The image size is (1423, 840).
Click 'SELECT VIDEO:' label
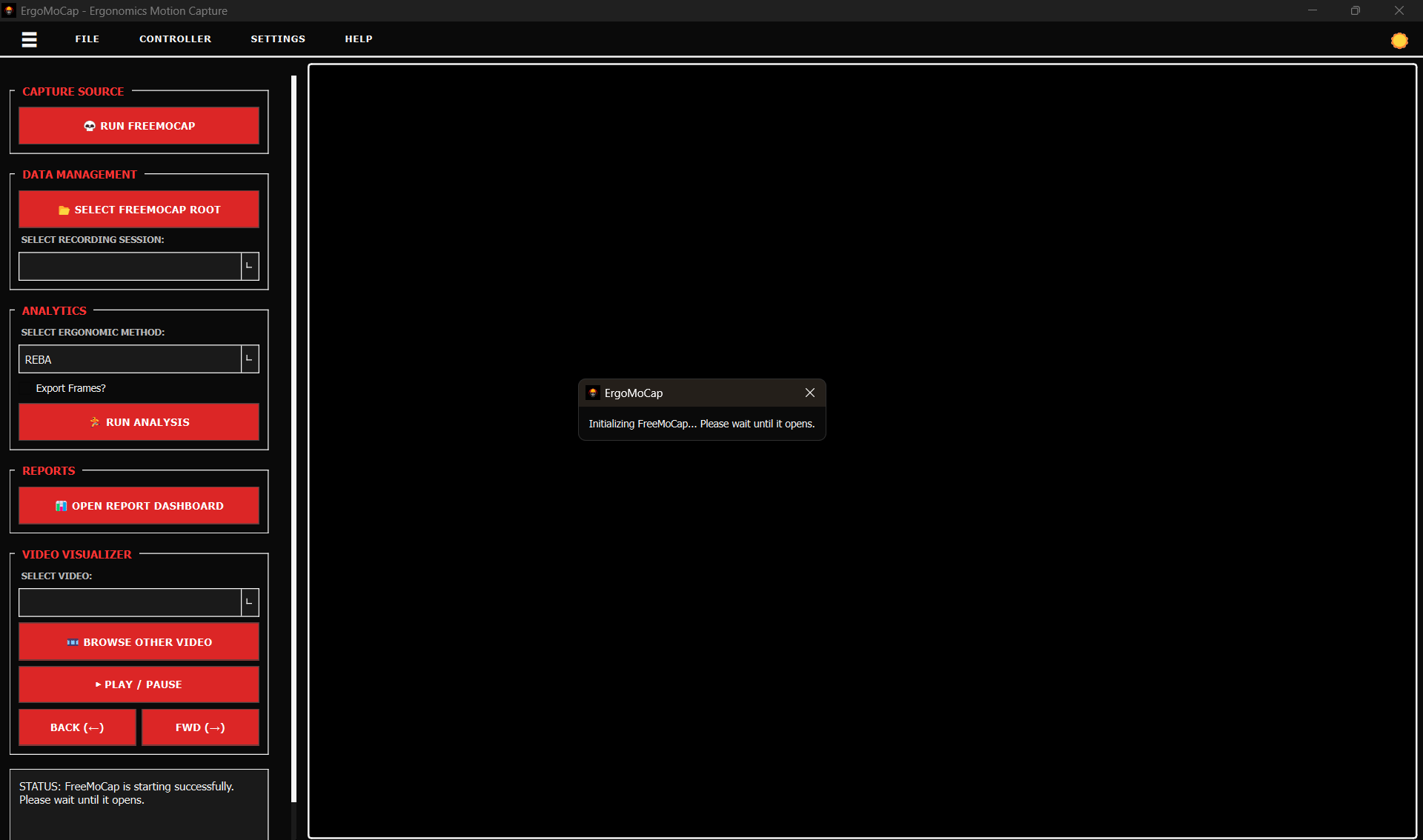(x=56, y=576)
